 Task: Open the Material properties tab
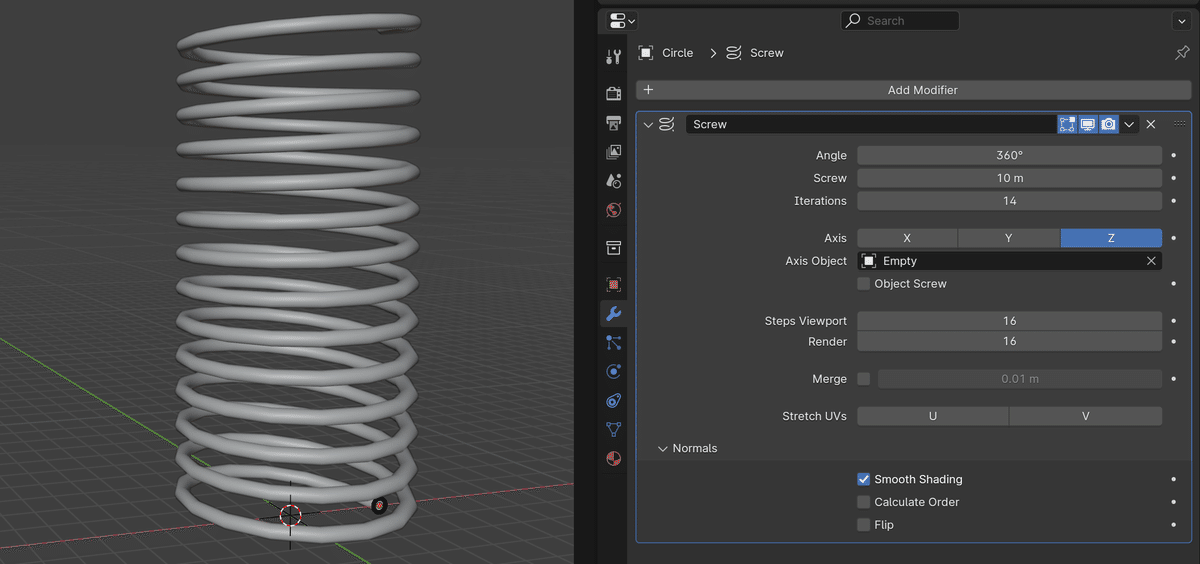(614, 459)
